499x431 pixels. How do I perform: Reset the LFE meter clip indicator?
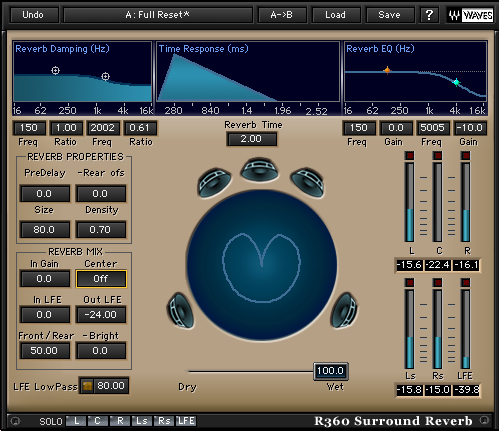465,283
